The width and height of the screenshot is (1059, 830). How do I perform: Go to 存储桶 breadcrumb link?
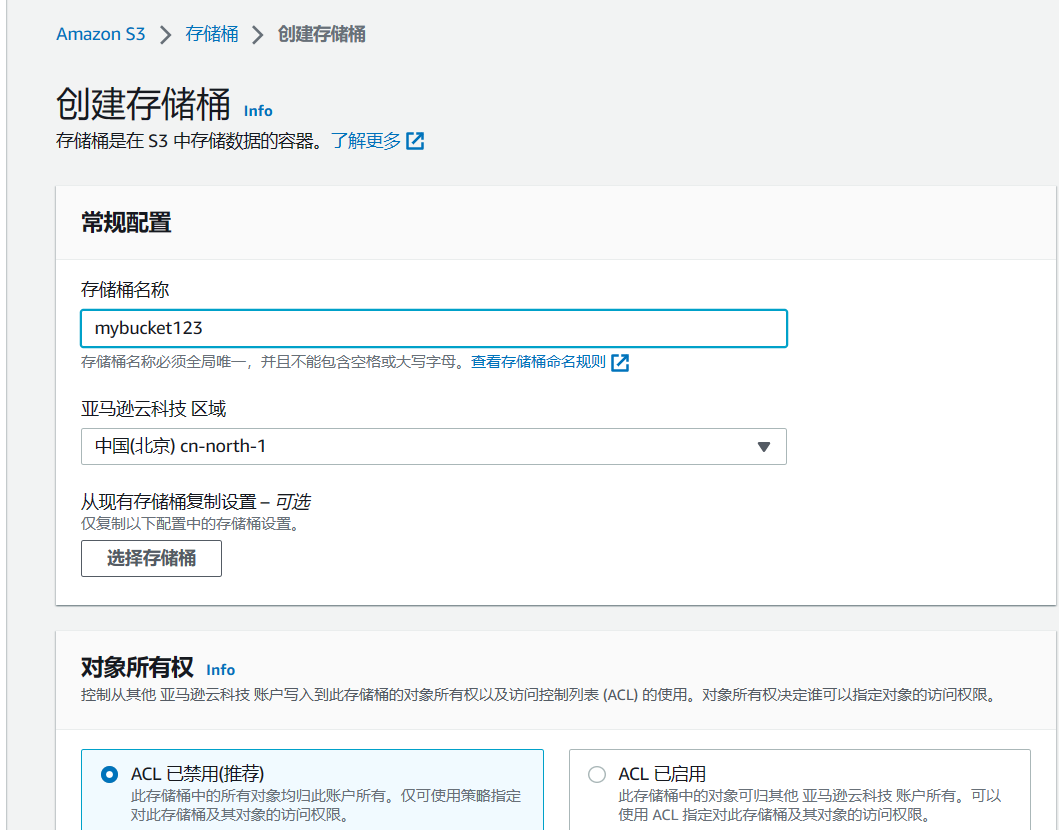(212, 34)
